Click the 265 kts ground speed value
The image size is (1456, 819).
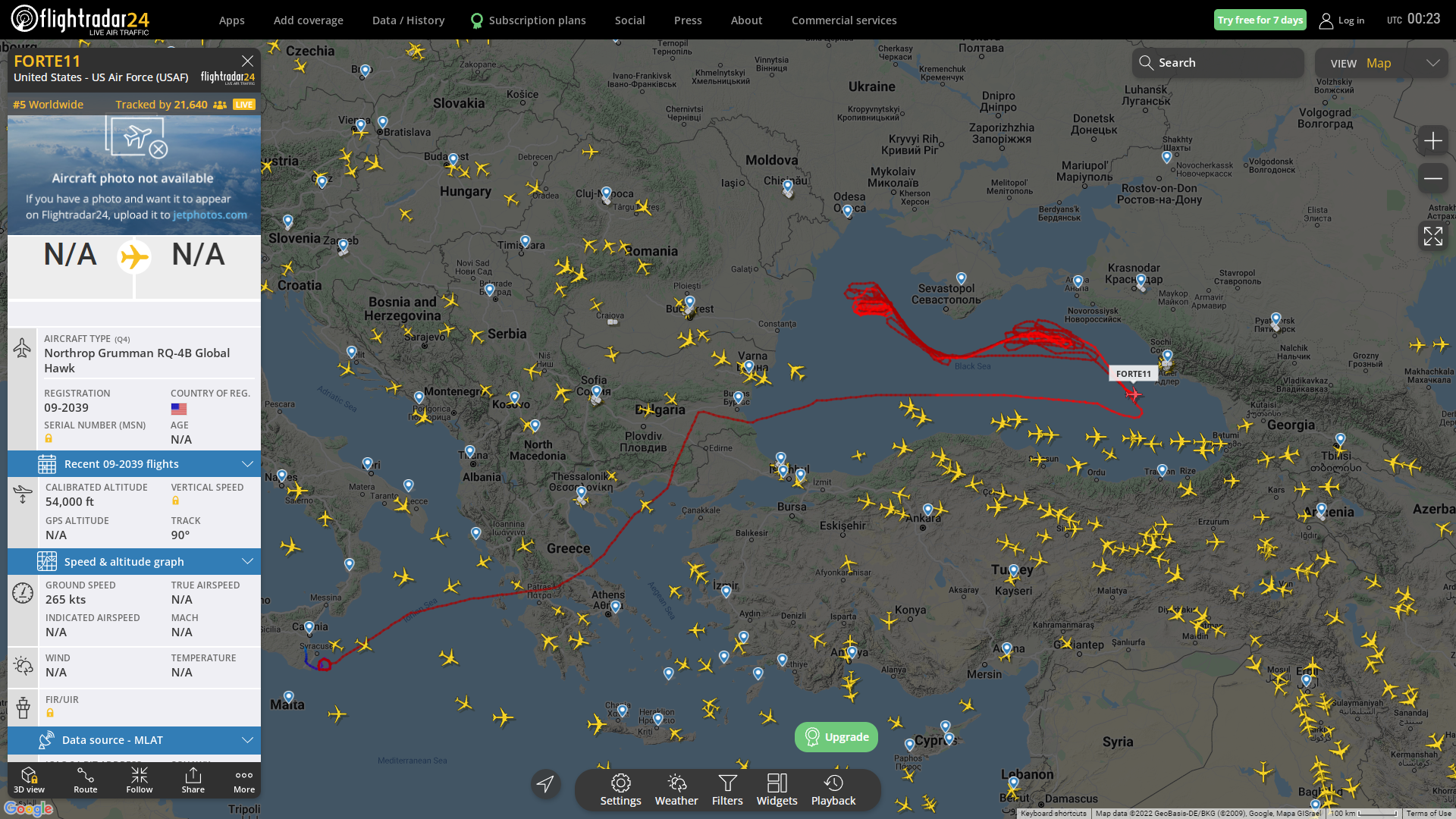tap(66, 600)
